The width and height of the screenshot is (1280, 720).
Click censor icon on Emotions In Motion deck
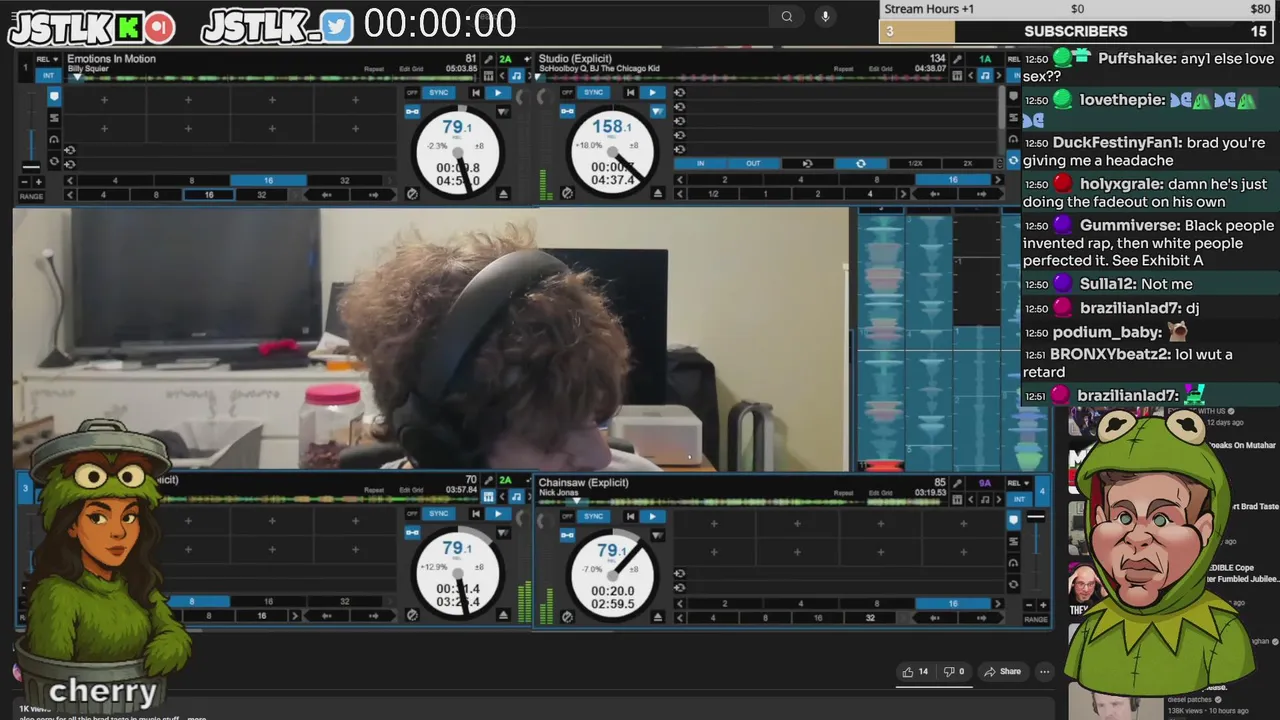pyautogui.click(x=412, y=194)
